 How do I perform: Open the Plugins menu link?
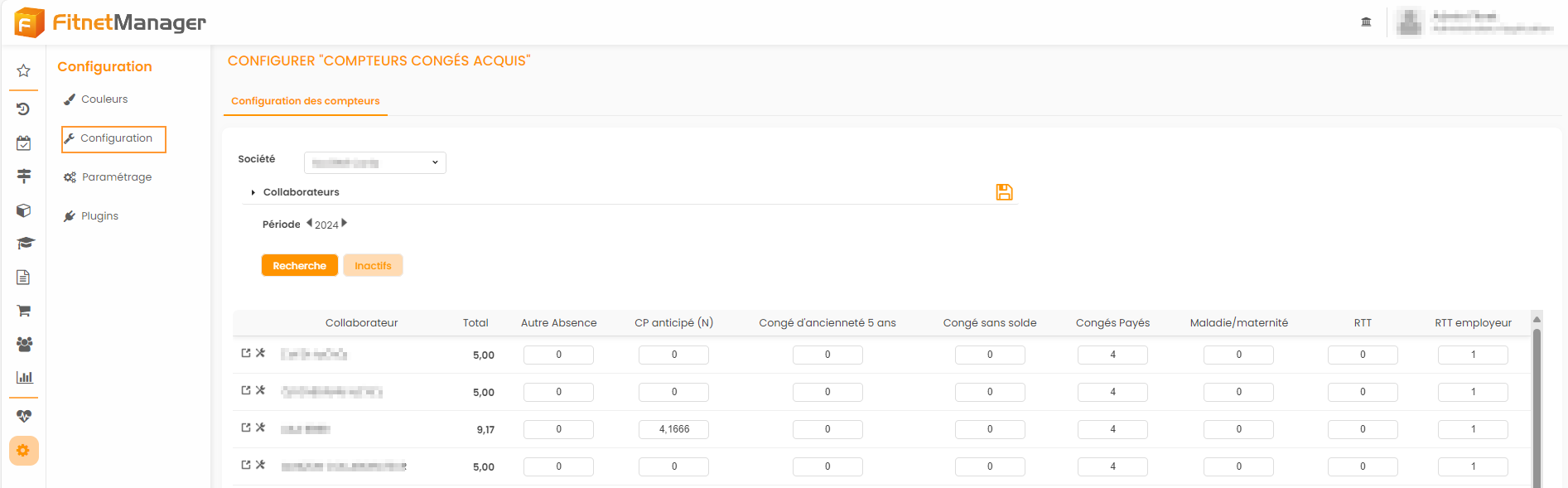click(x=99, y=216)
